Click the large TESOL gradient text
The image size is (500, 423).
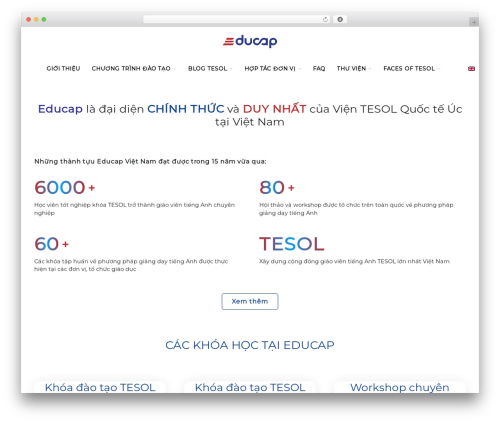292,244
